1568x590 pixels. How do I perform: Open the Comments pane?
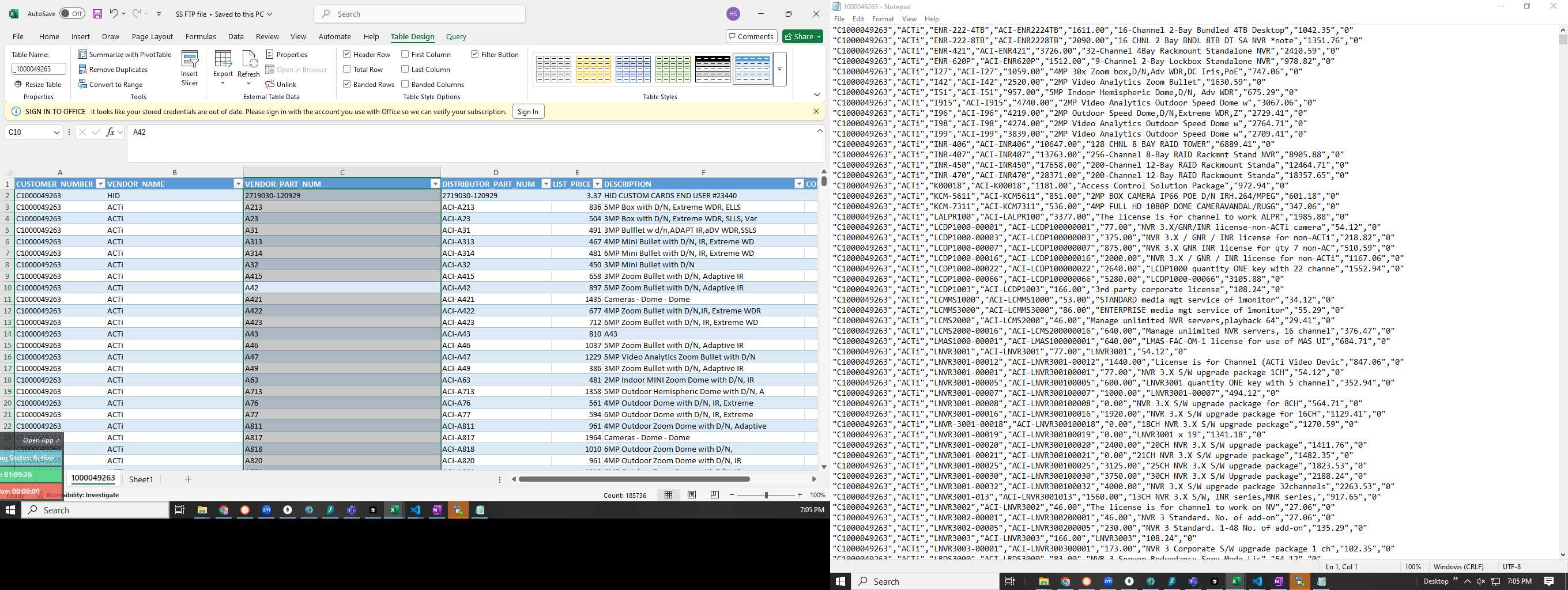coord(751,36)
